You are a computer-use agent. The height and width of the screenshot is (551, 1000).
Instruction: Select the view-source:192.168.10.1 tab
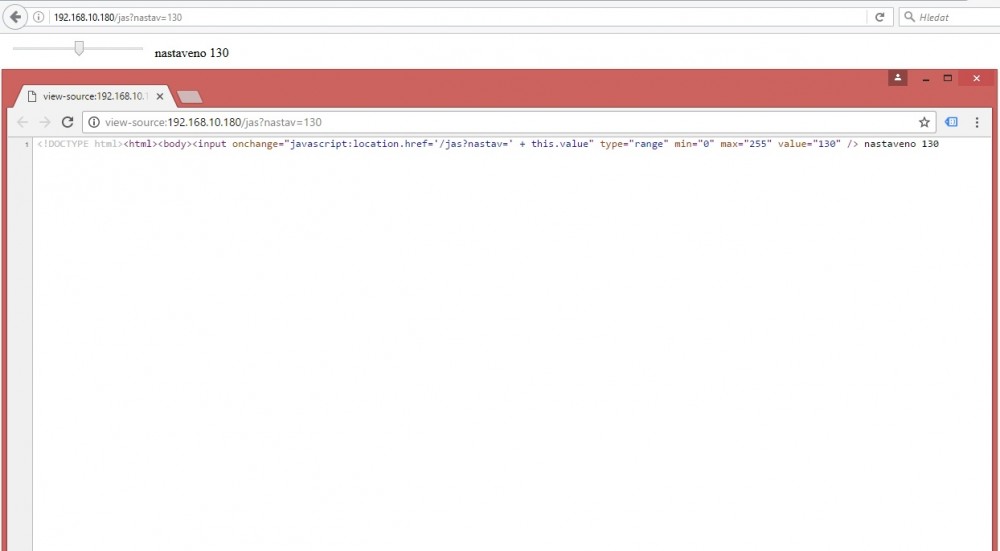[x=90, y=97]
